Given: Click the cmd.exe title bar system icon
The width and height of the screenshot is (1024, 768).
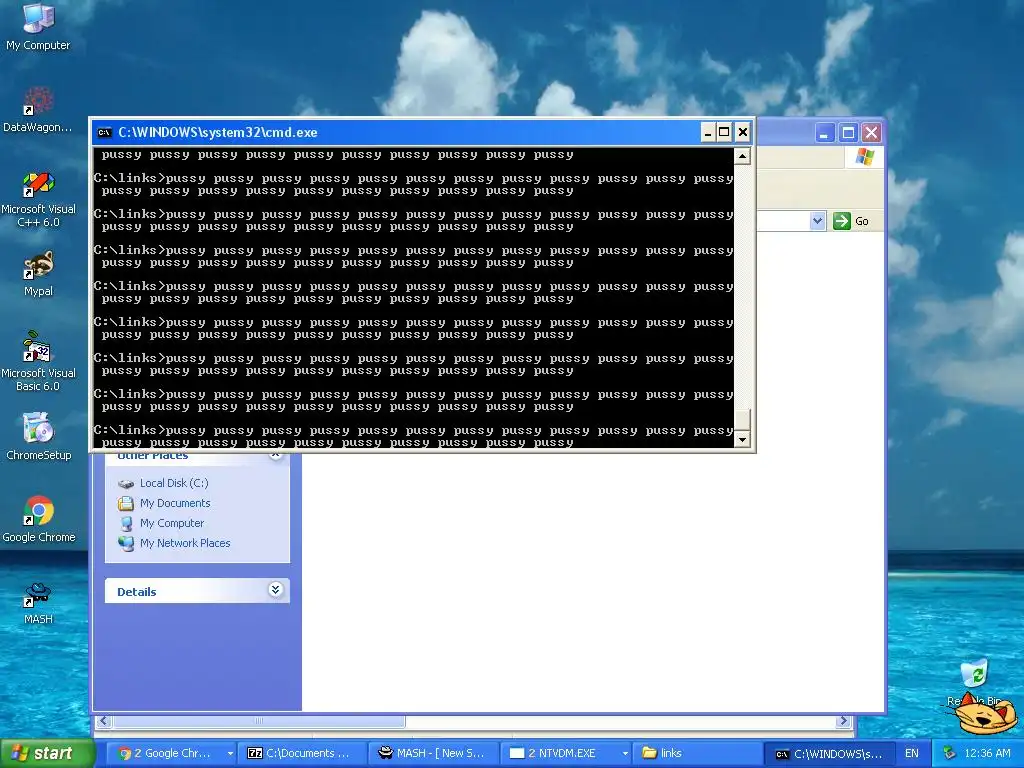Looking at the screenshot, I should (104, 133).
